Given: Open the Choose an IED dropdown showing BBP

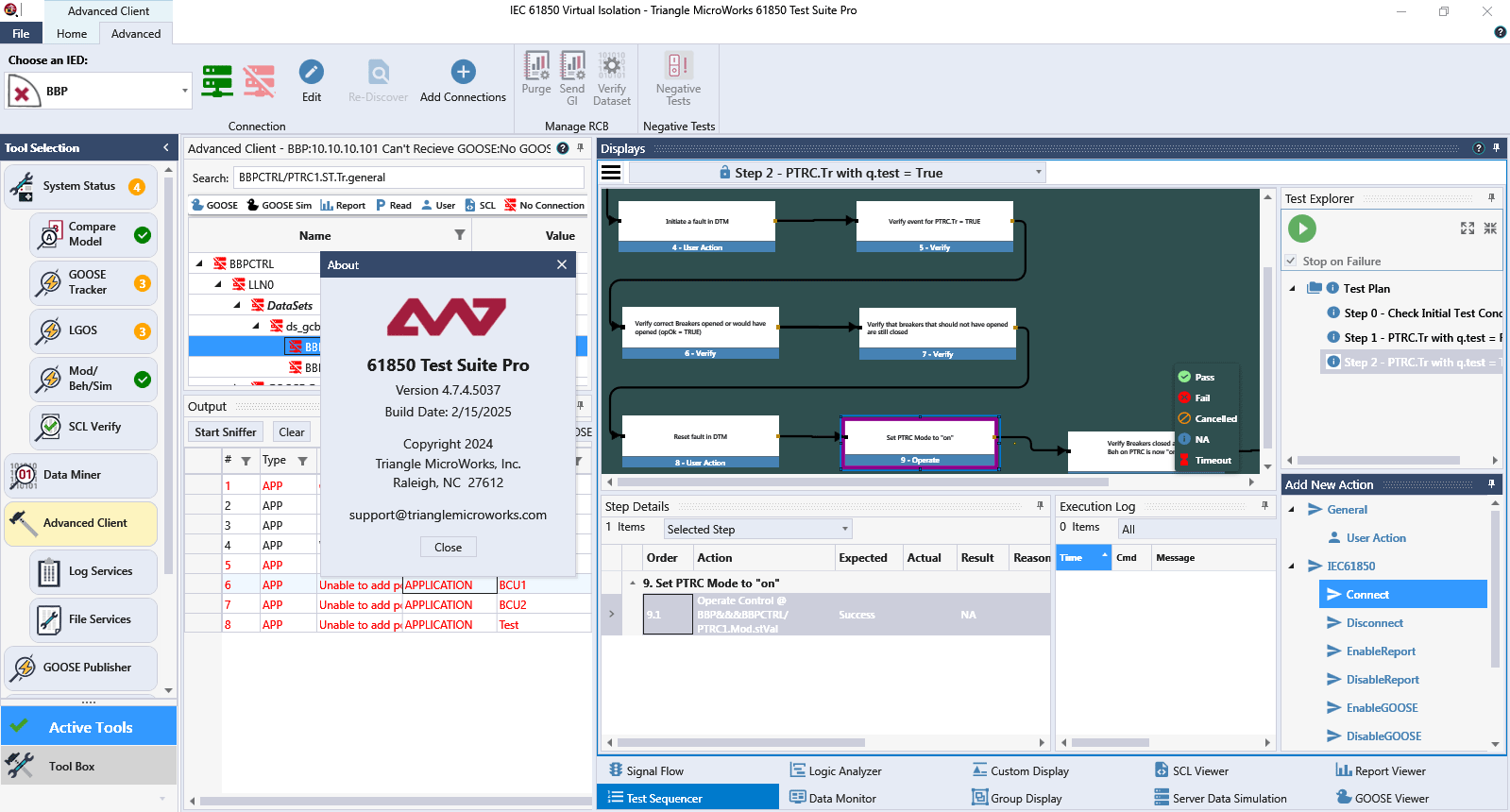Looking at the screenshot, I should [x=98, y=92].
